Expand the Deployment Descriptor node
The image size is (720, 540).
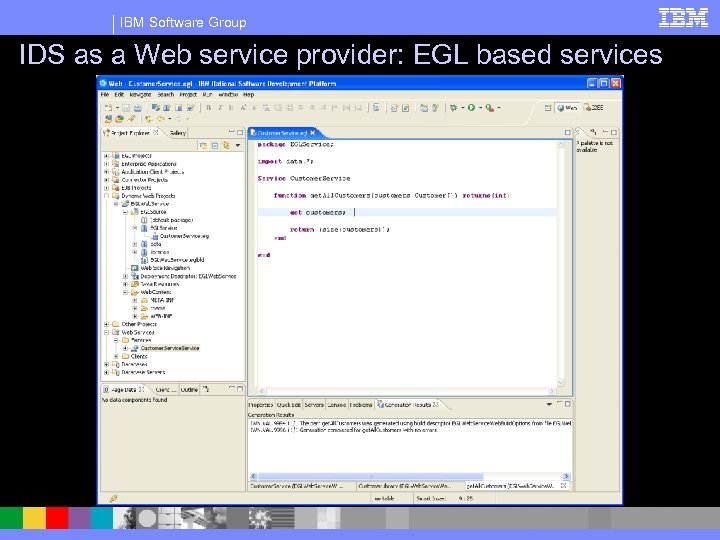pos(125,276)
